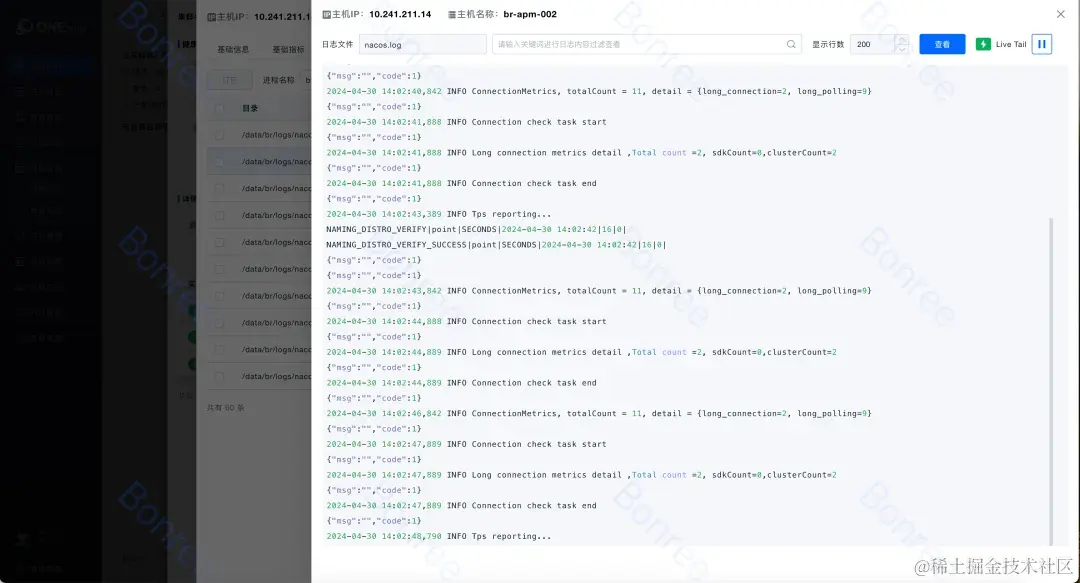The width and height of the screenshot is (1080, 583).
Task: Click the log file field nacos.log
Action: [422, 45]
